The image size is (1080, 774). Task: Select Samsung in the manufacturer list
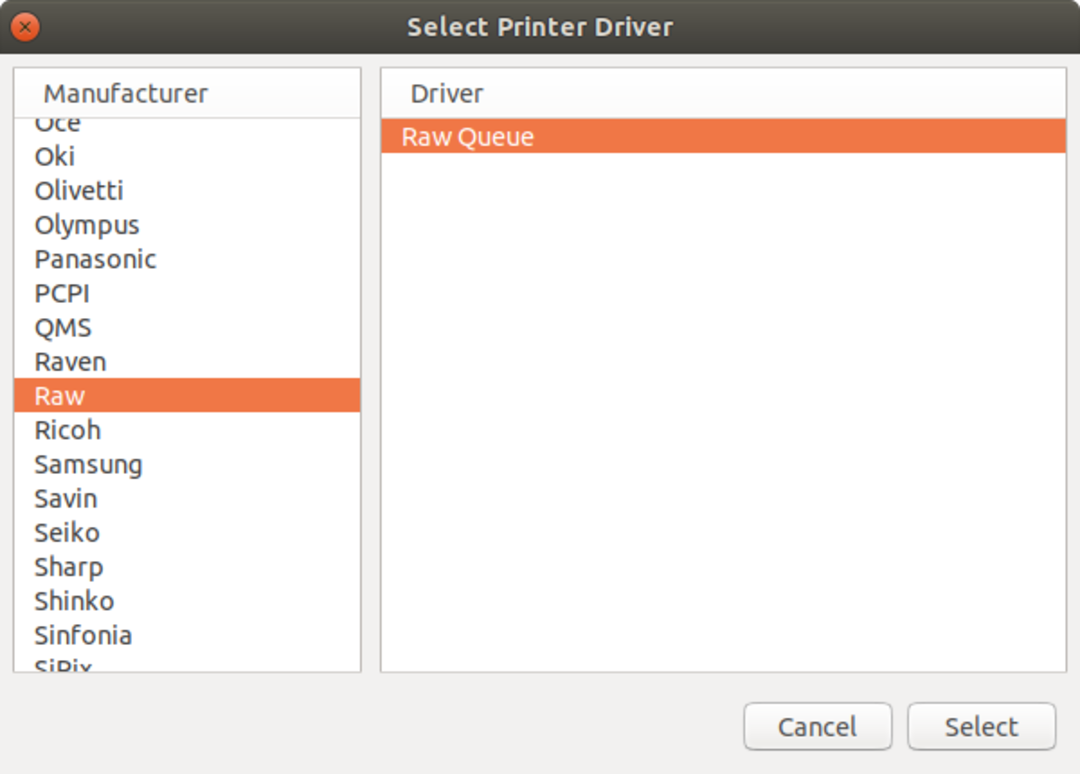pos(88,465)
